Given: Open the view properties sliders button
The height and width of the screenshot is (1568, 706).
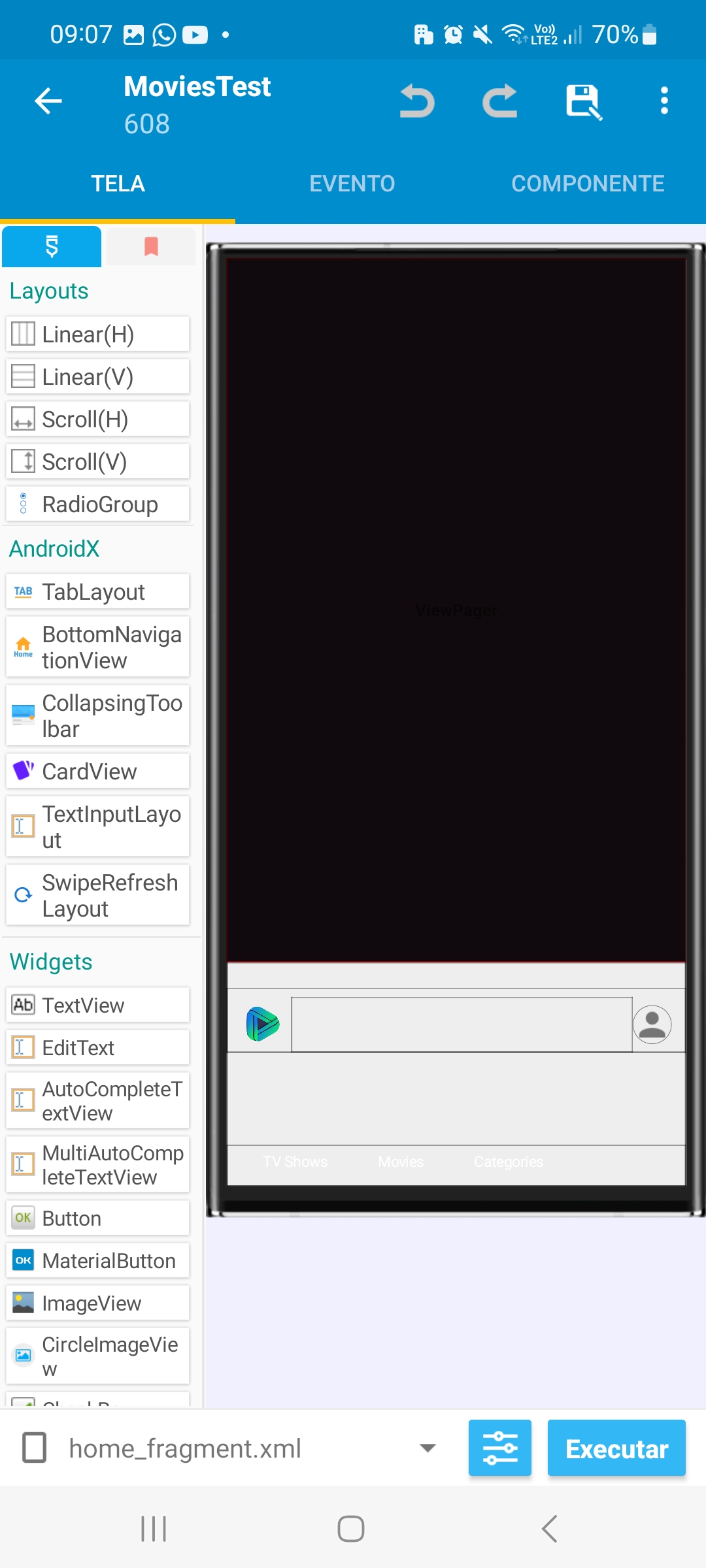Looking at the screenshot, I should (x=500, y=1448).
